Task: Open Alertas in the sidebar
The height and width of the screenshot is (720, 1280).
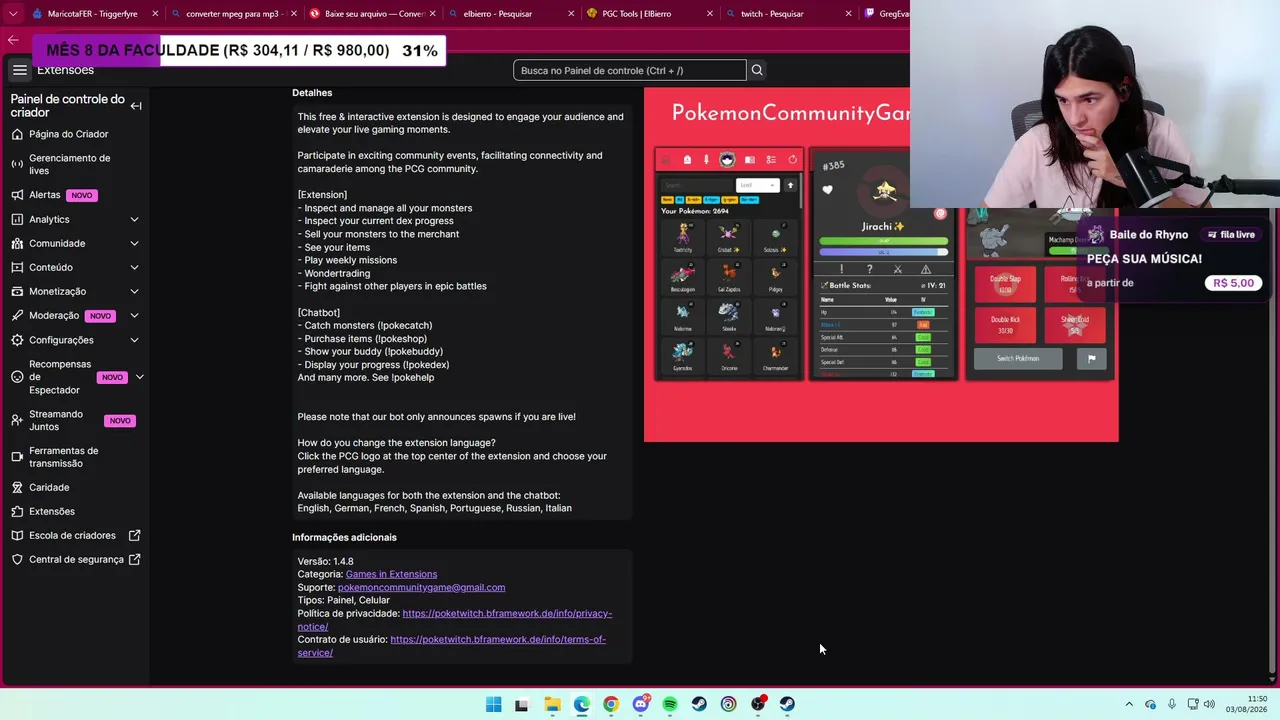Action: [x=75, y=195]
